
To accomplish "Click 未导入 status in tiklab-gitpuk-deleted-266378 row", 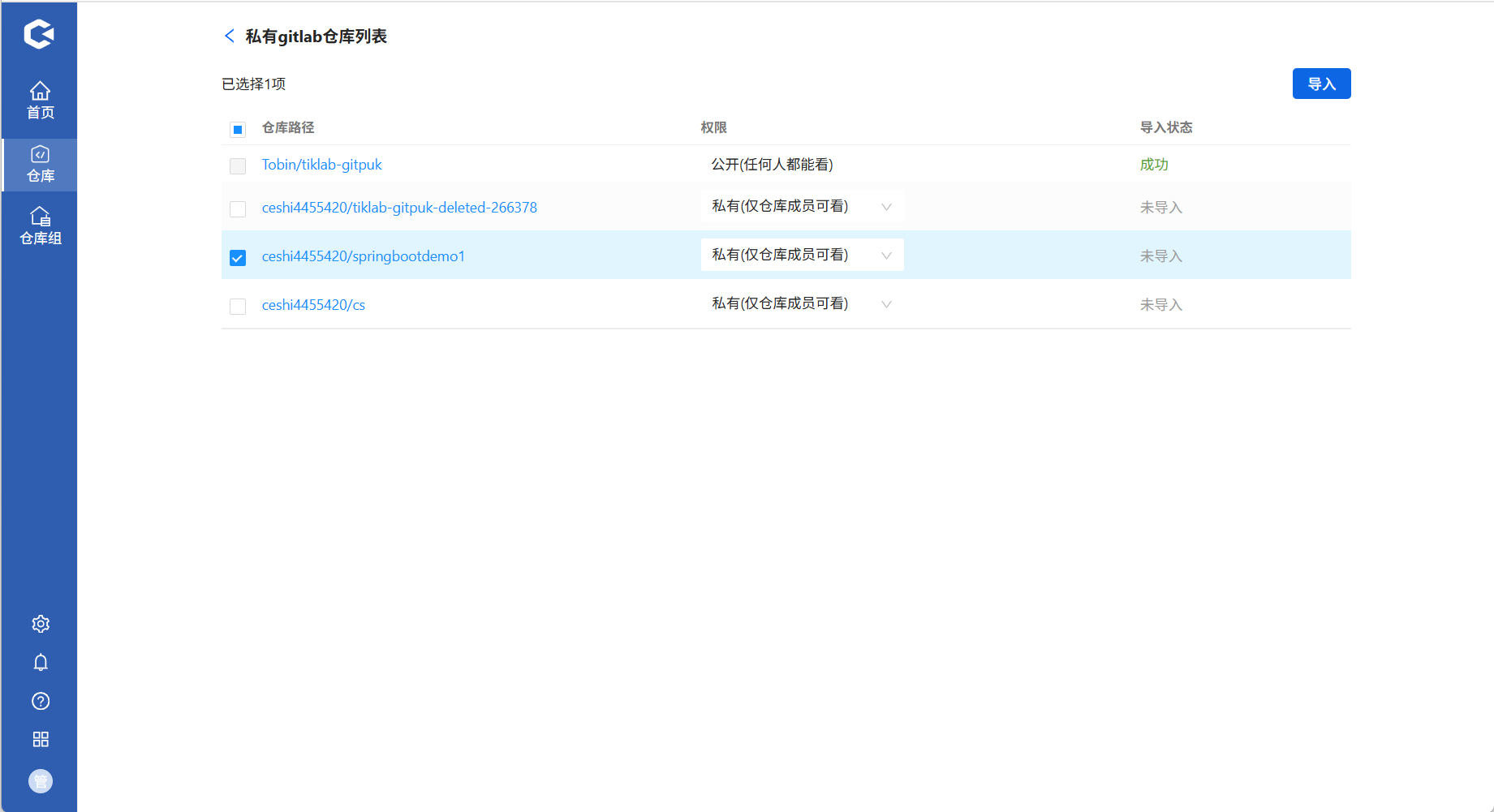I will click(x=1161, y=208).
